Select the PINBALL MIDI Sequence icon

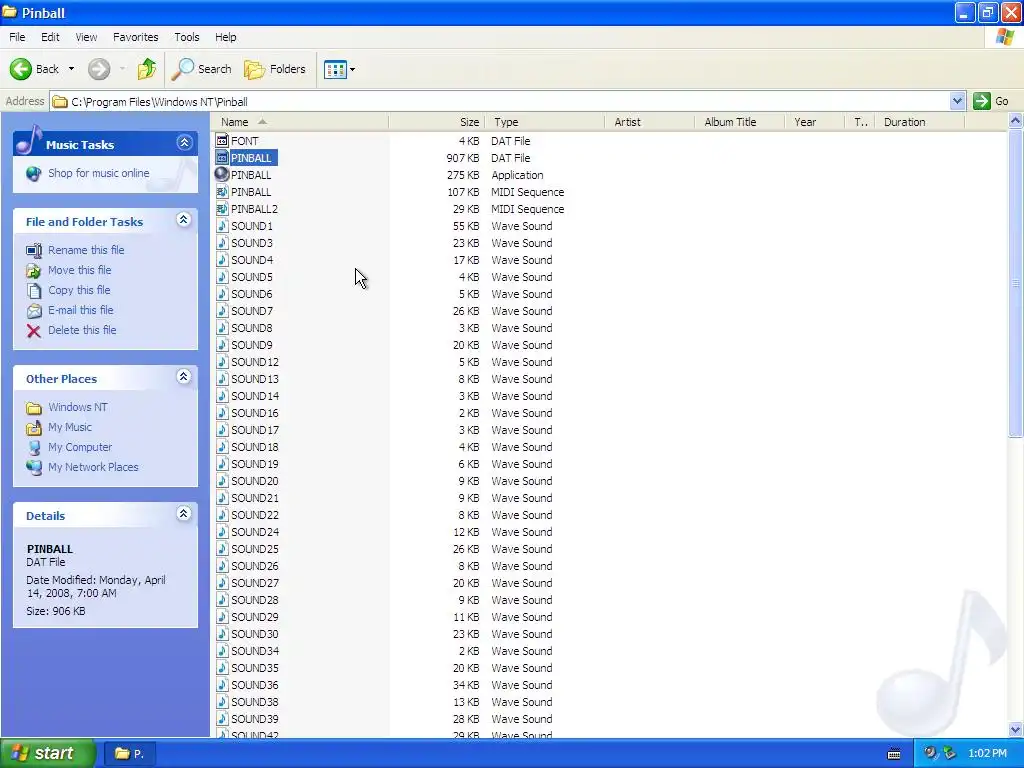pos(222,191)
